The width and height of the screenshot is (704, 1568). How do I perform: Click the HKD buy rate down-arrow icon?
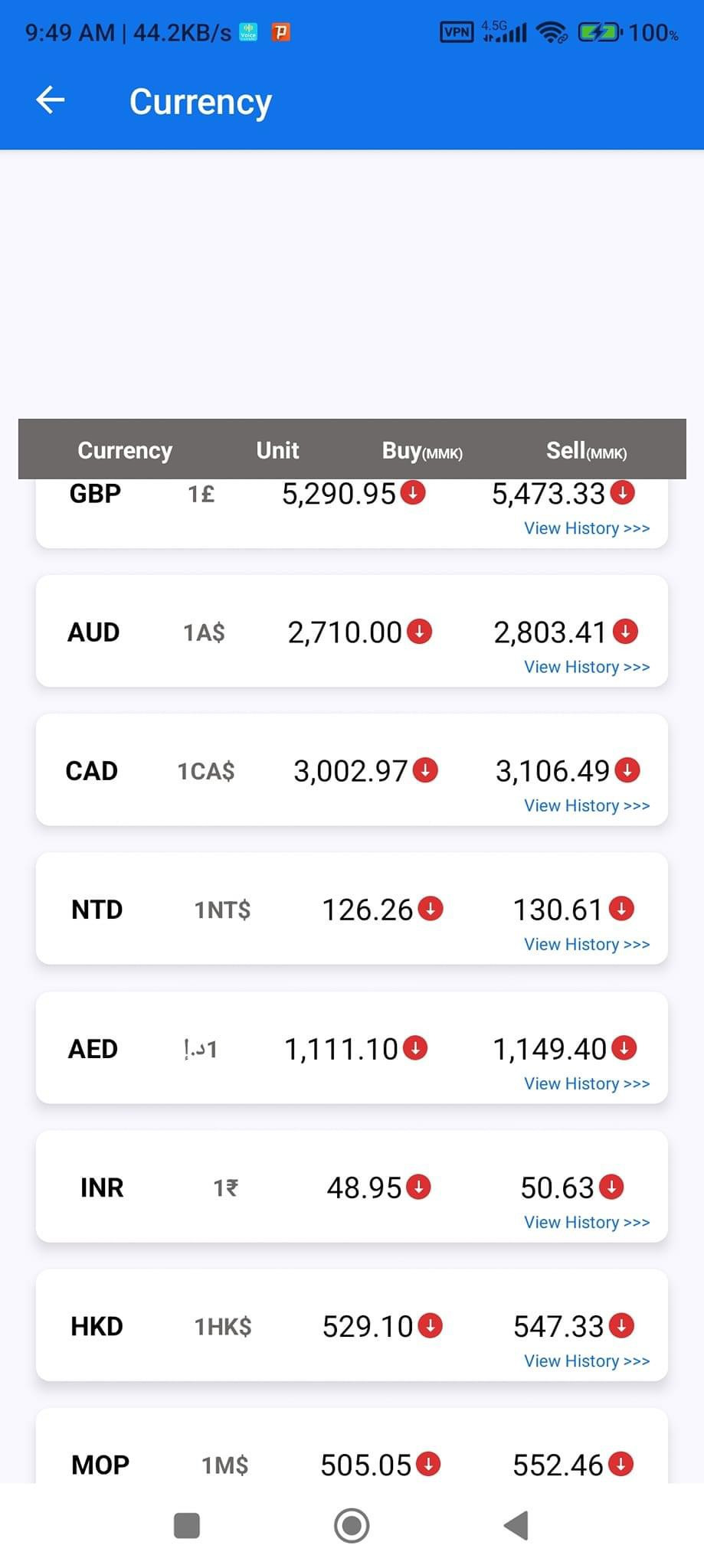(431, 1325)
